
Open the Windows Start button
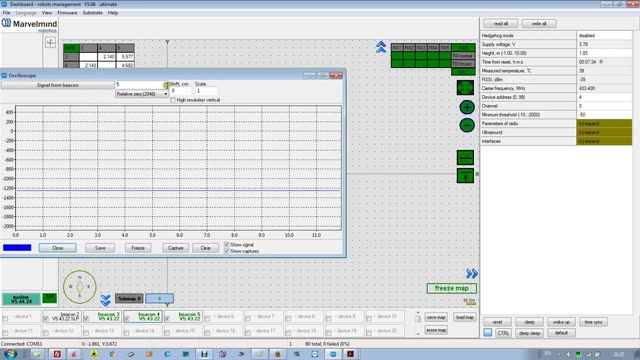(x=10, y=354)
